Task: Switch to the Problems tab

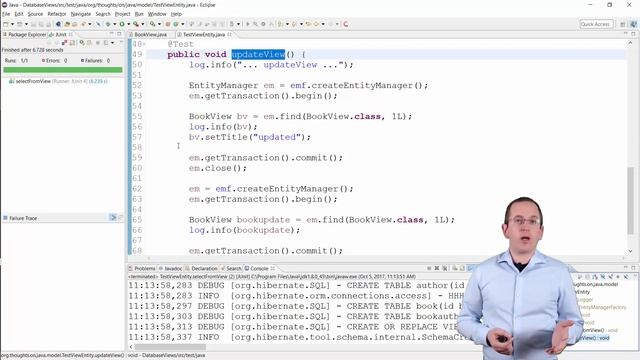Action: (142, 268)
